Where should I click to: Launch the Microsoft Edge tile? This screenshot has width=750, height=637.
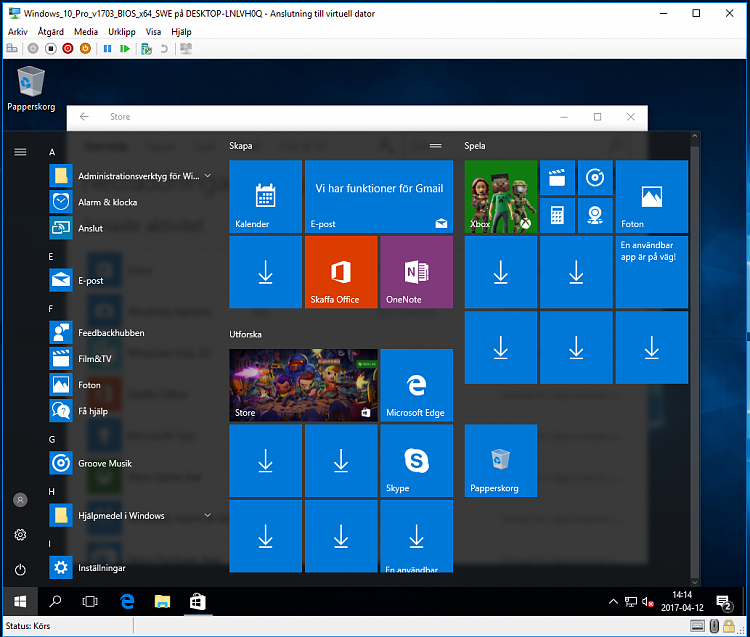[417, 385]
